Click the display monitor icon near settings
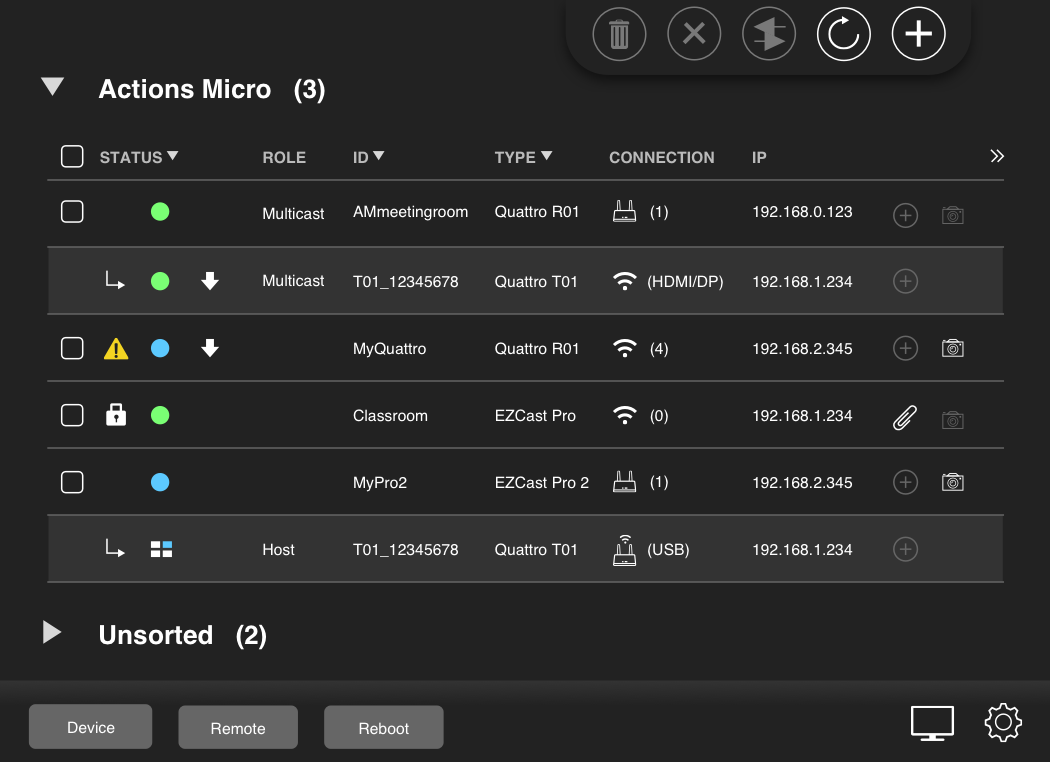 [932, 722]
